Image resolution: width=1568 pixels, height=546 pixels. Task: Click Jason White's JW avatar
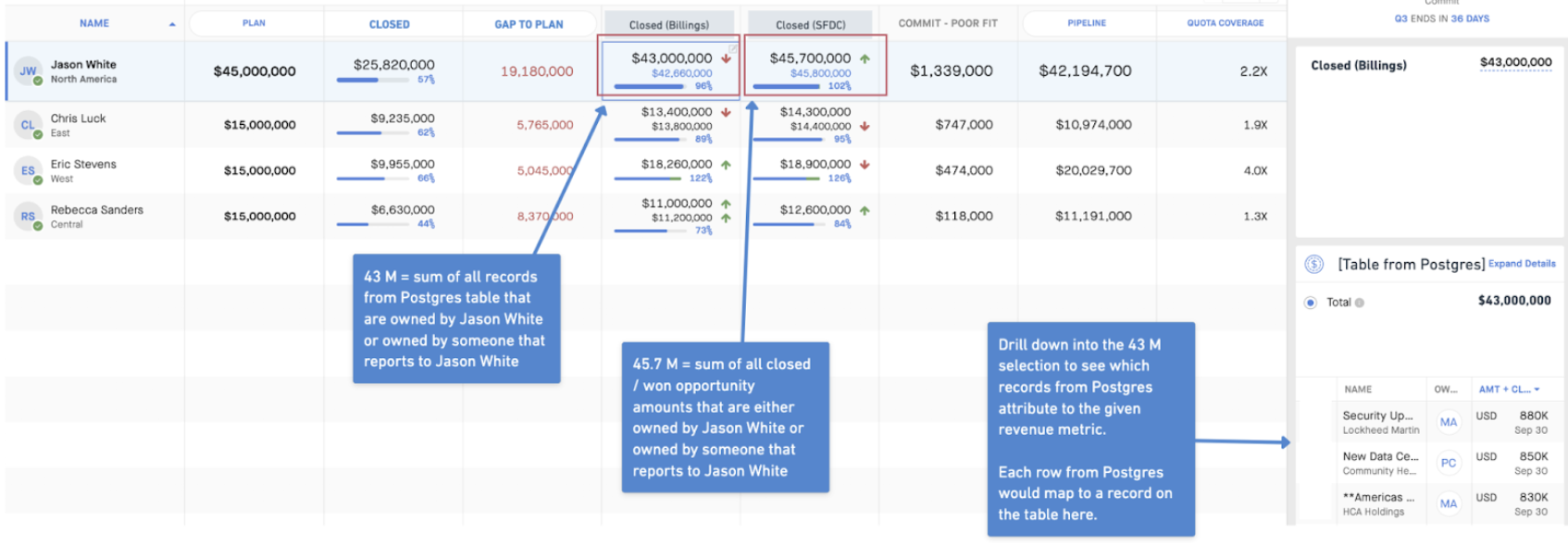pos(28,71)
